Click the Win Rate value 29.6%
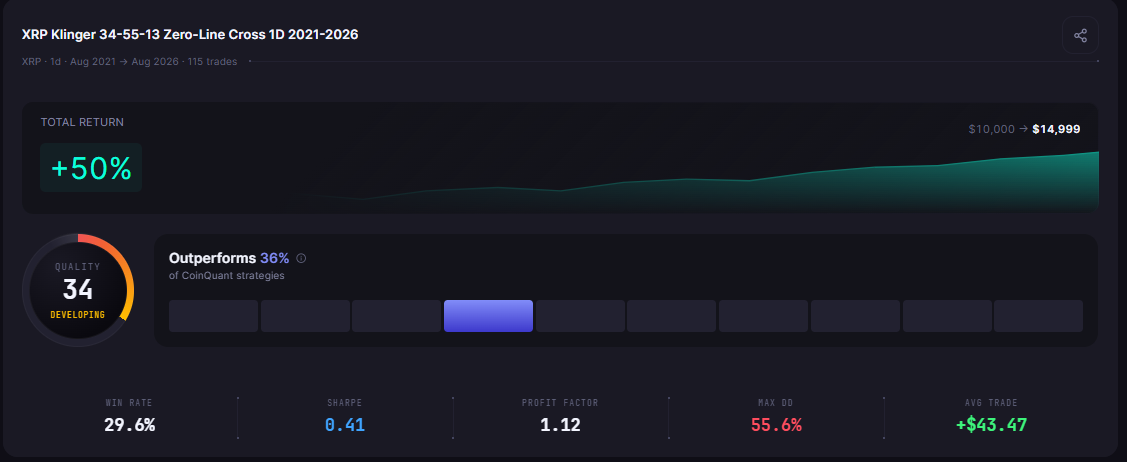This screenshot has height=462, width=1127. pos(129,425)
